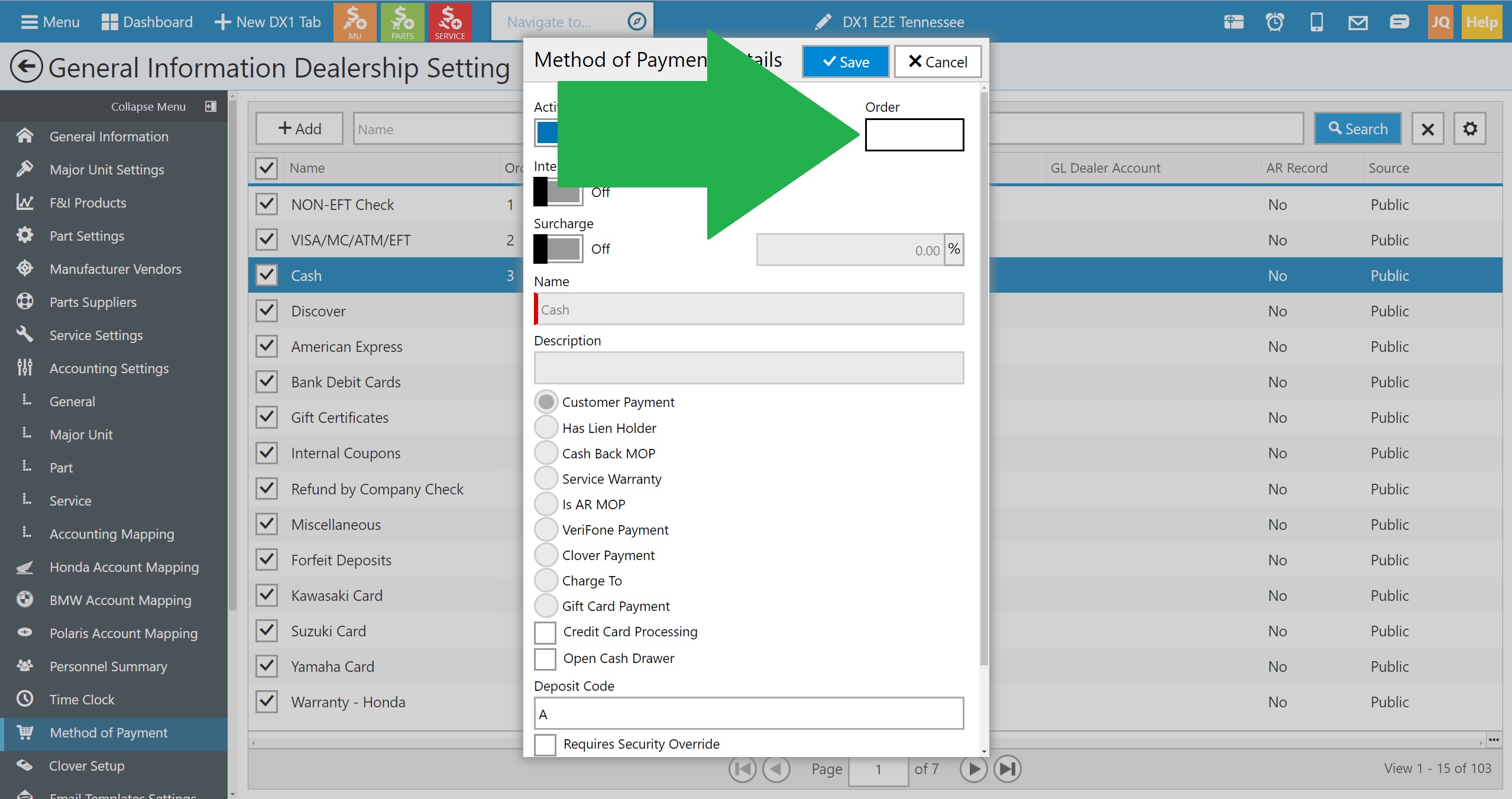
Task: Select the Has Lien Holder radio button
Action: coord(546,428)
